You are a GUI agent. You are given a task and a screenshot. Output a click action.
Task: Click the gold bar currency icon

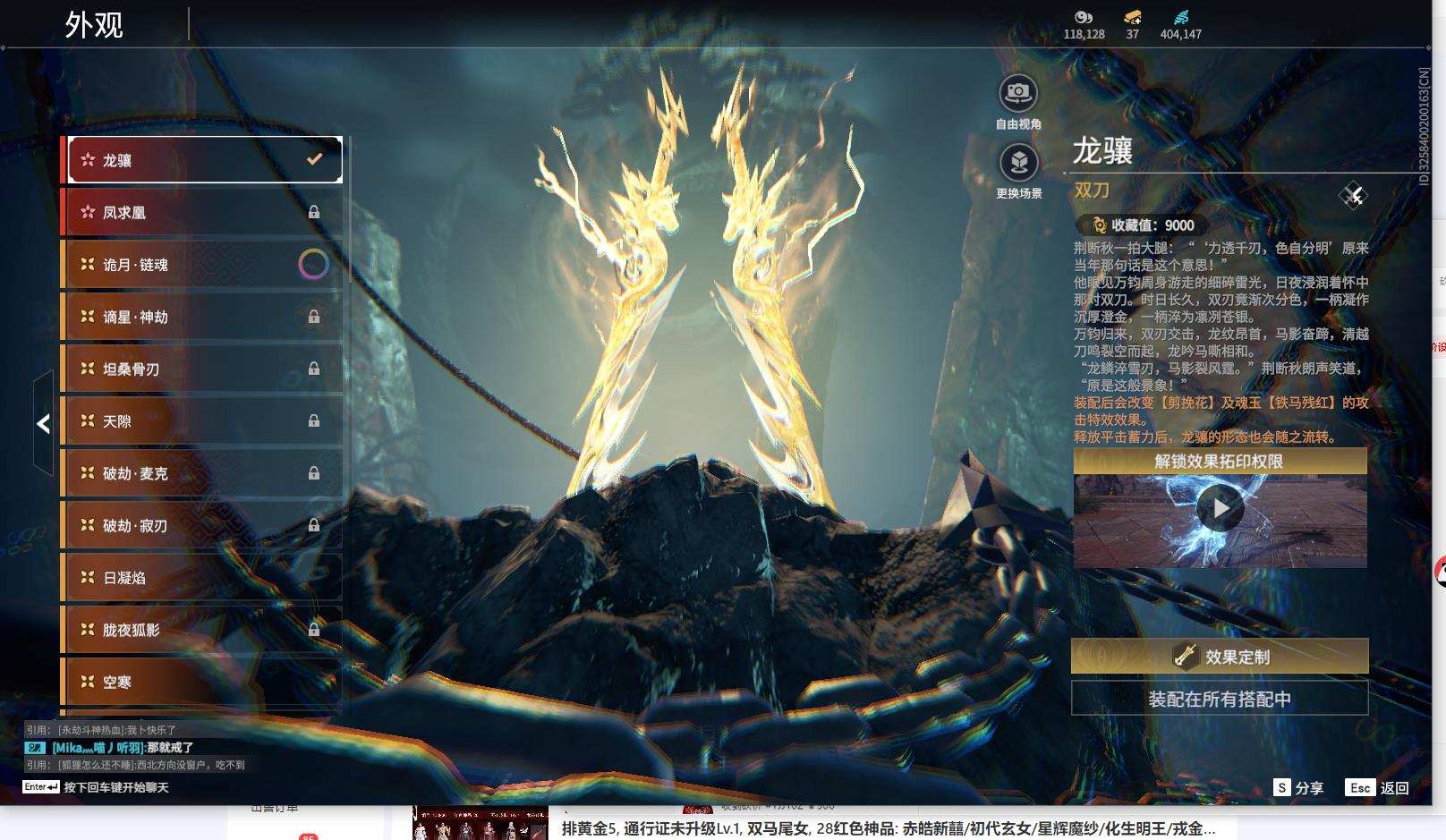1133,17
